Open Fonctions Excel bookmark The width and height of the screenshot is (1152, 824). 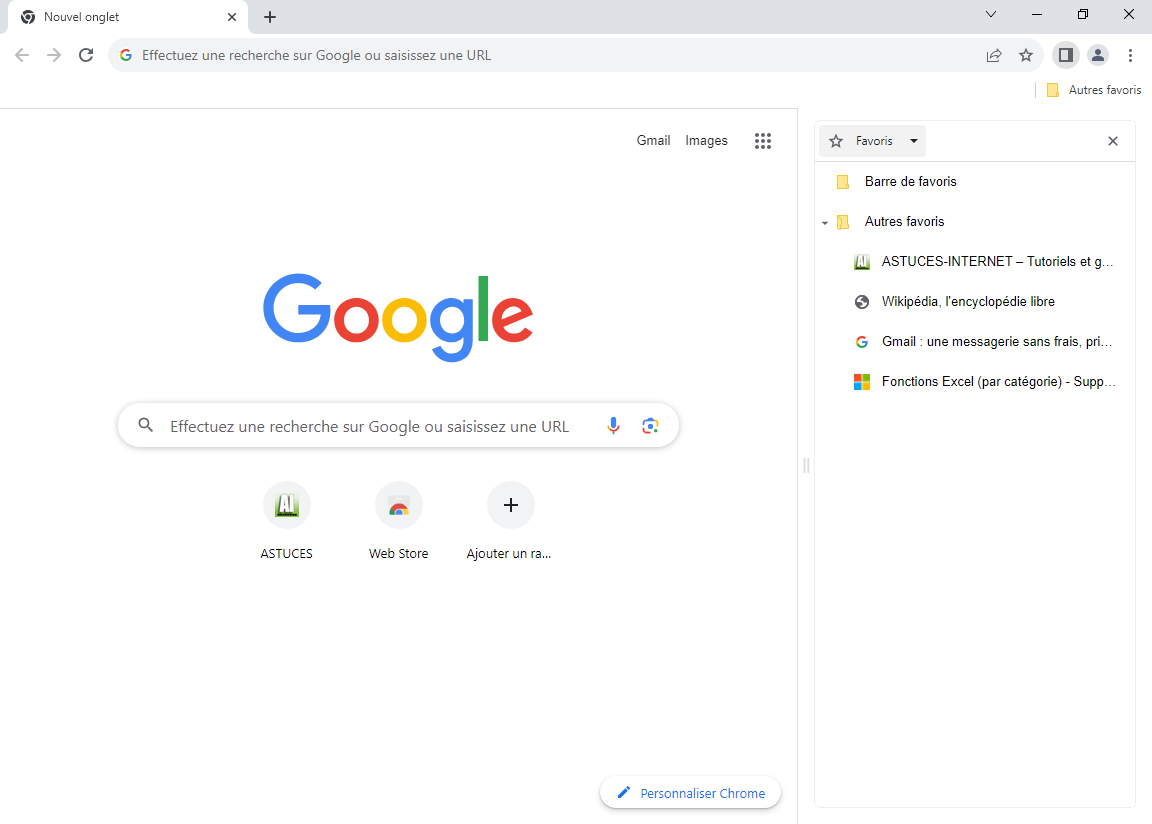[975, 382]
